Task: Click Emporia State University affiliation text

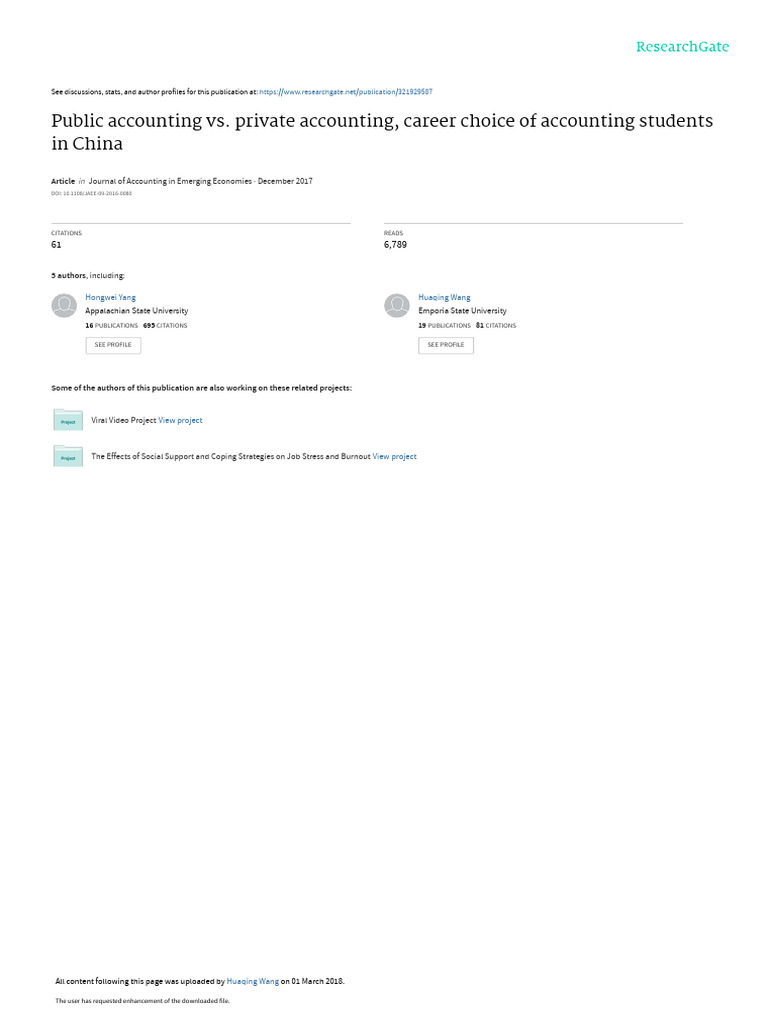Action: click(x=462, y=311)
